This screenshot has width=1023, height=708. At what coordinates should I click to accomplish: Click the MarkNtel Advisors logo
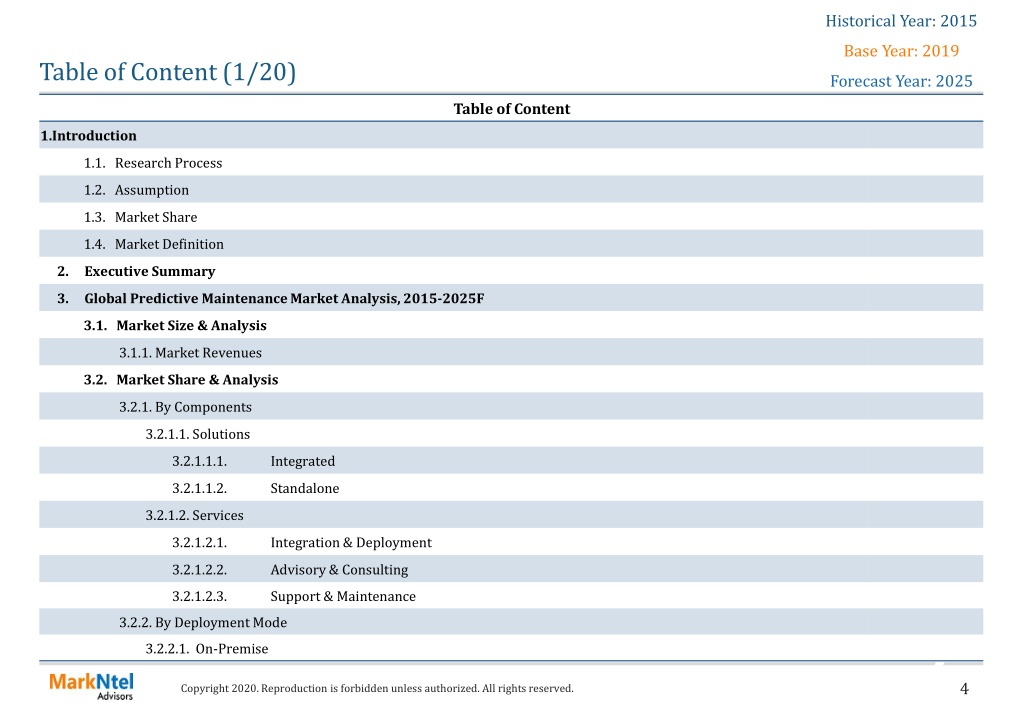[x=91, y=686]
